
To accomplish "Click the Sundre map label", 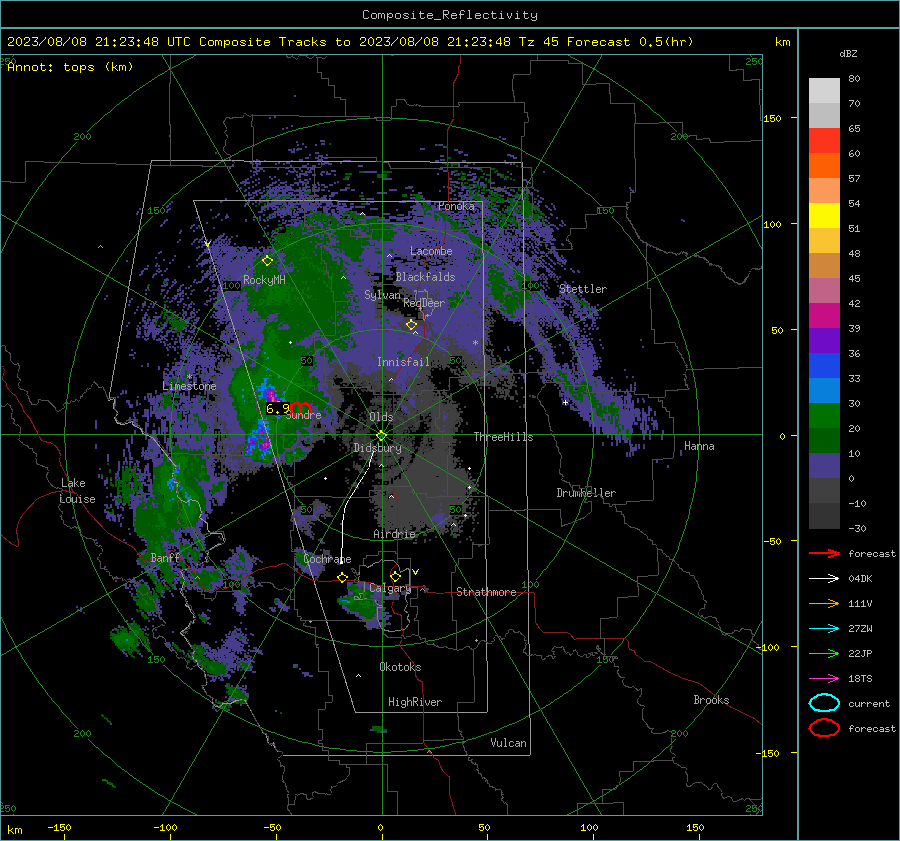I will pos(303,414).
